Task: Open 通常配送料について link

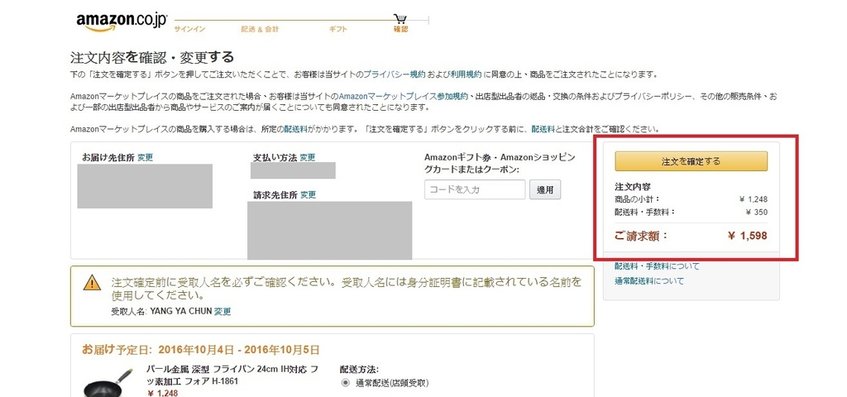Action: pyautogui.click(x=649, y=281)
